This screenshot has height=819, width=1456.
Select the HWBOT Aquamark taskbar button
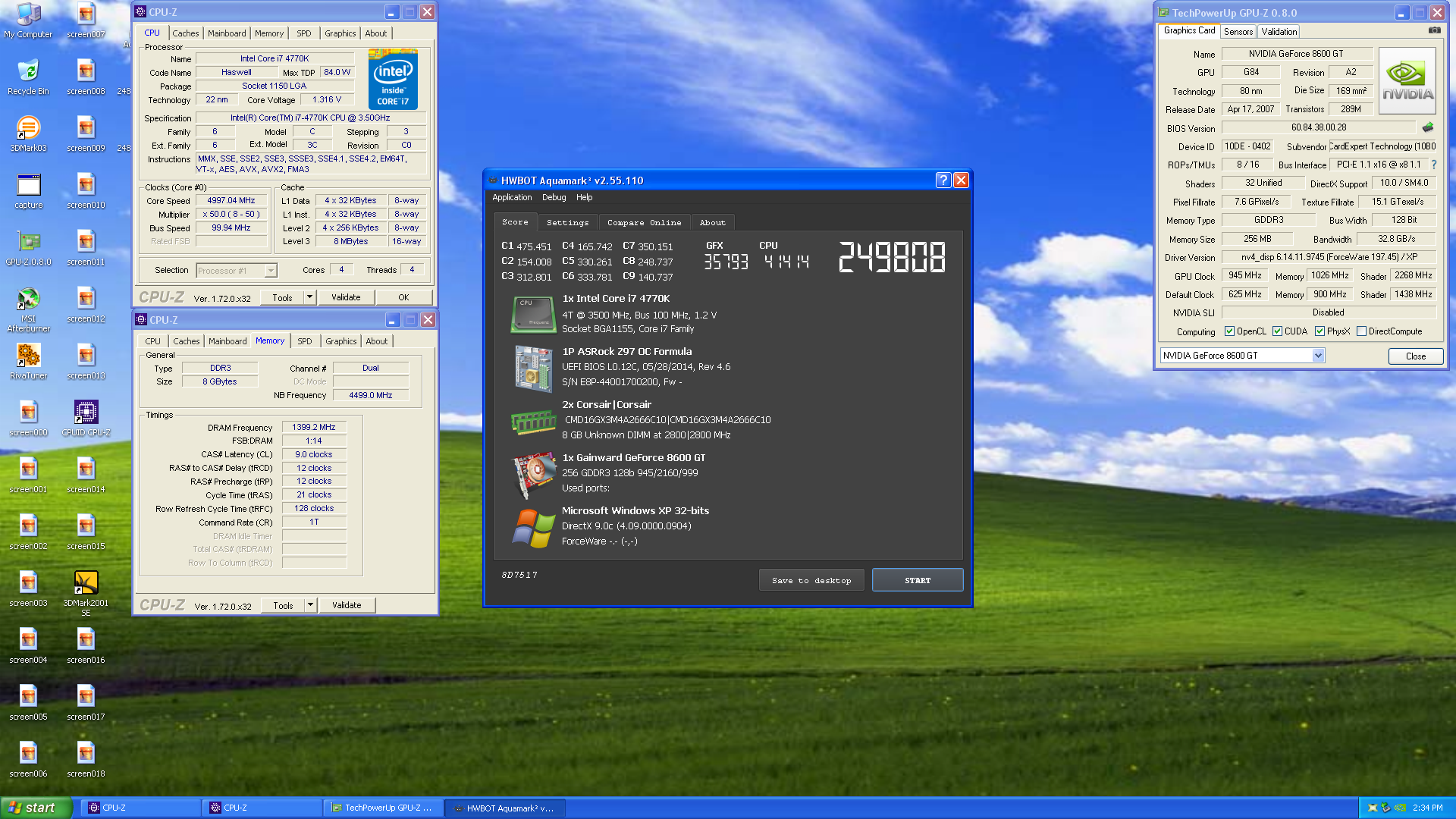pyautogui.click(x=504, y=808)
